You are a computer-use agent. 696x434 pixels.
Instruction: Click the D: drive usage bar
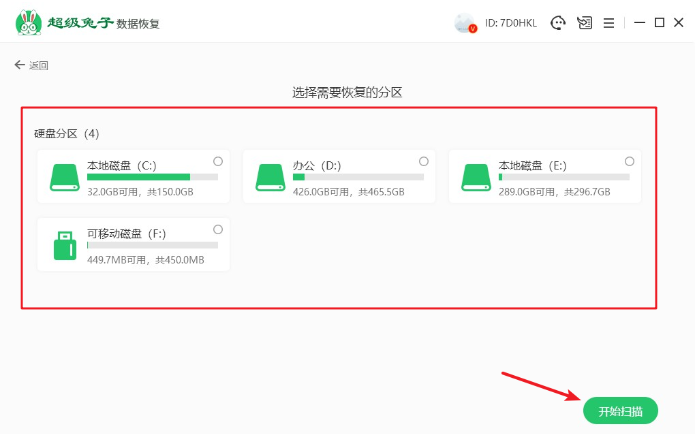click(x=358, y=177)
